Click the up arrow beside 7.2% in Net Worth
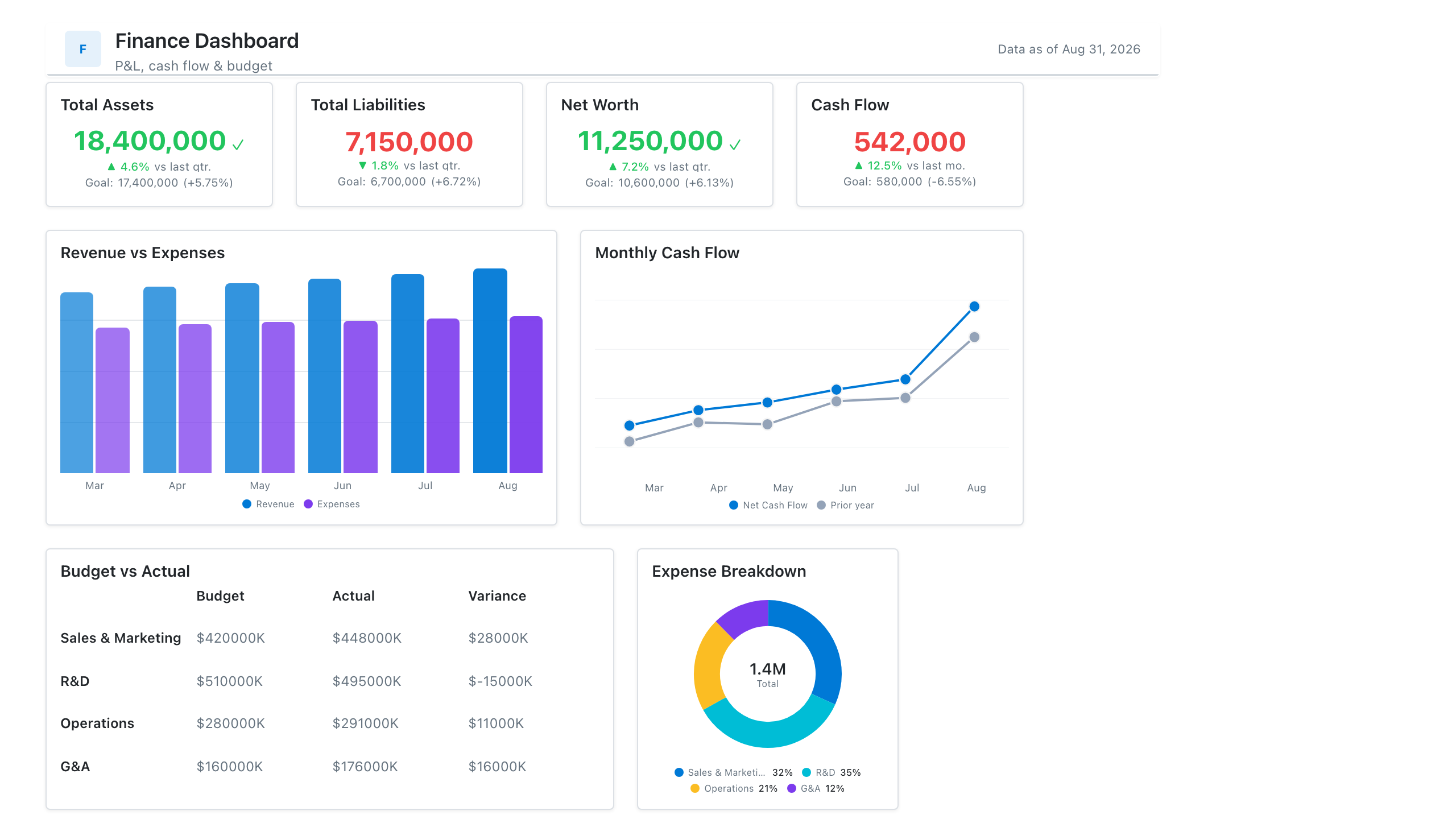Viewport: 1456px width, 819px height. (x=613, y=167)
